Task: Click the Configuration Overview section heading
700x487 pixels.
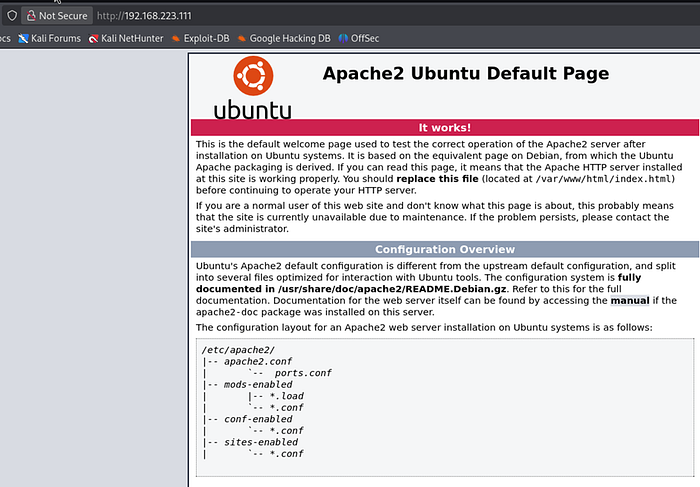Action: (x=445, y=249)
